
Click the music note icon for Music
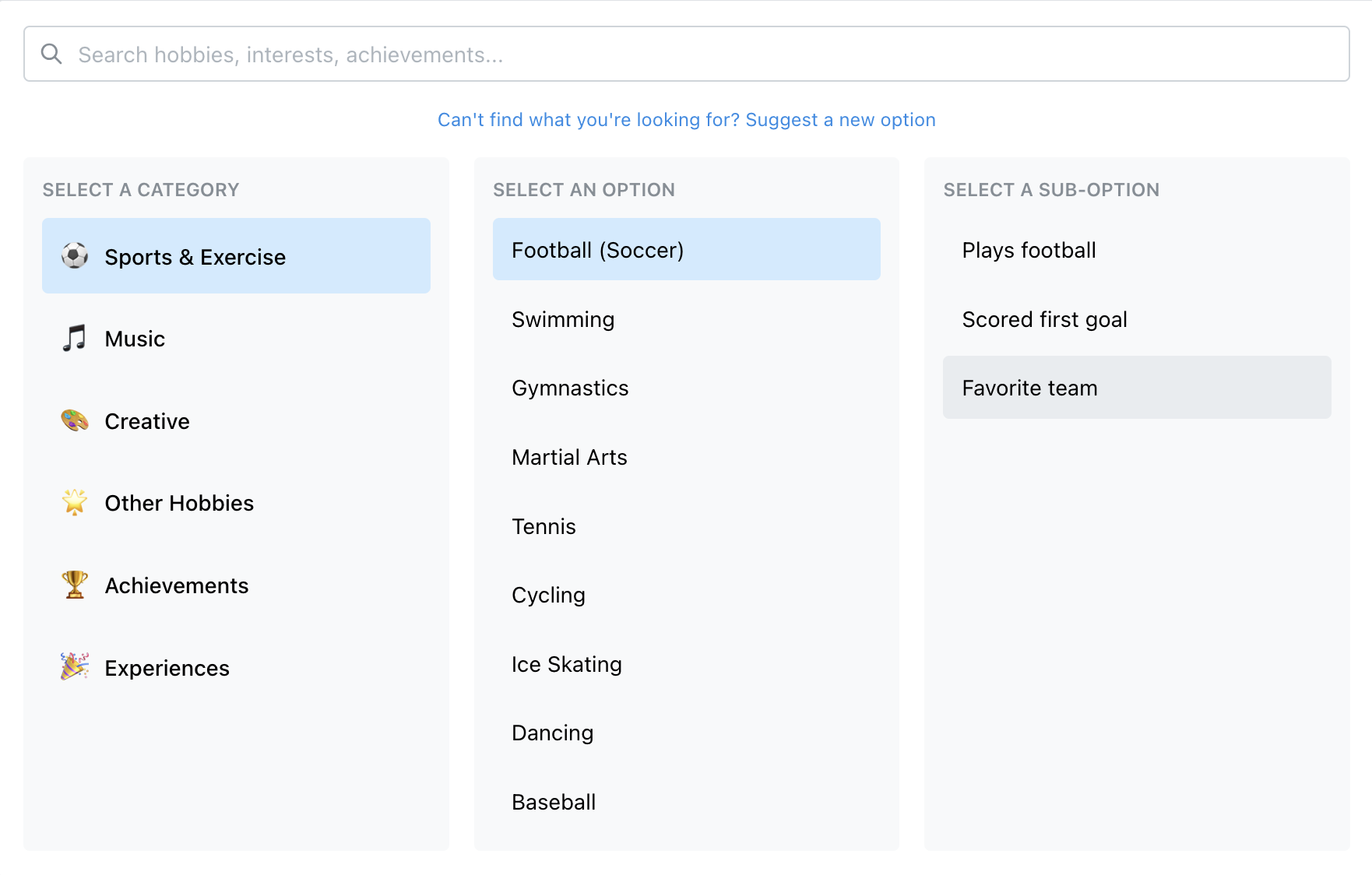point(74,338)
